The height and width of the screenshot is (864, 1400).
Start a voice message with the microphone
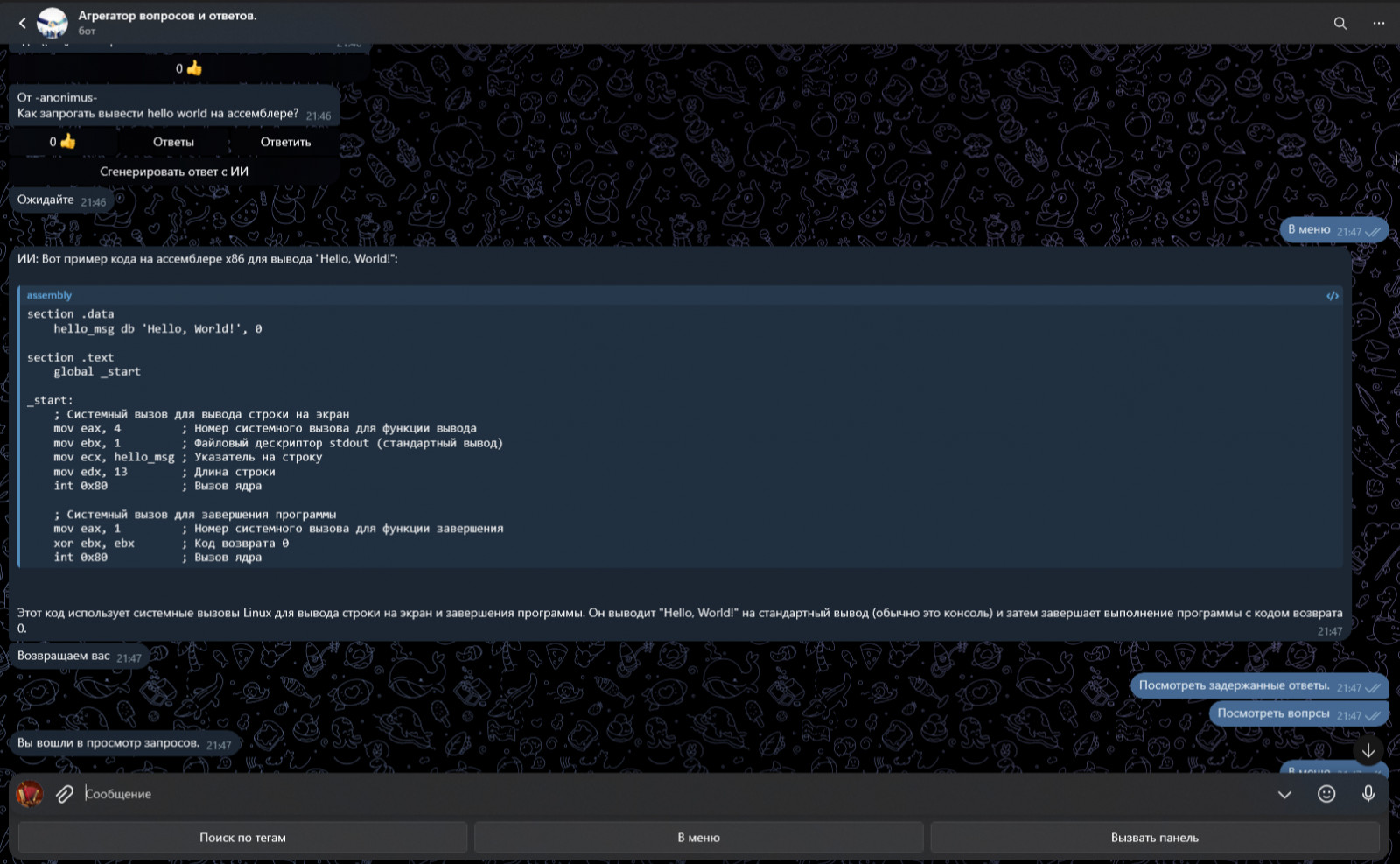click(1368, 794)
